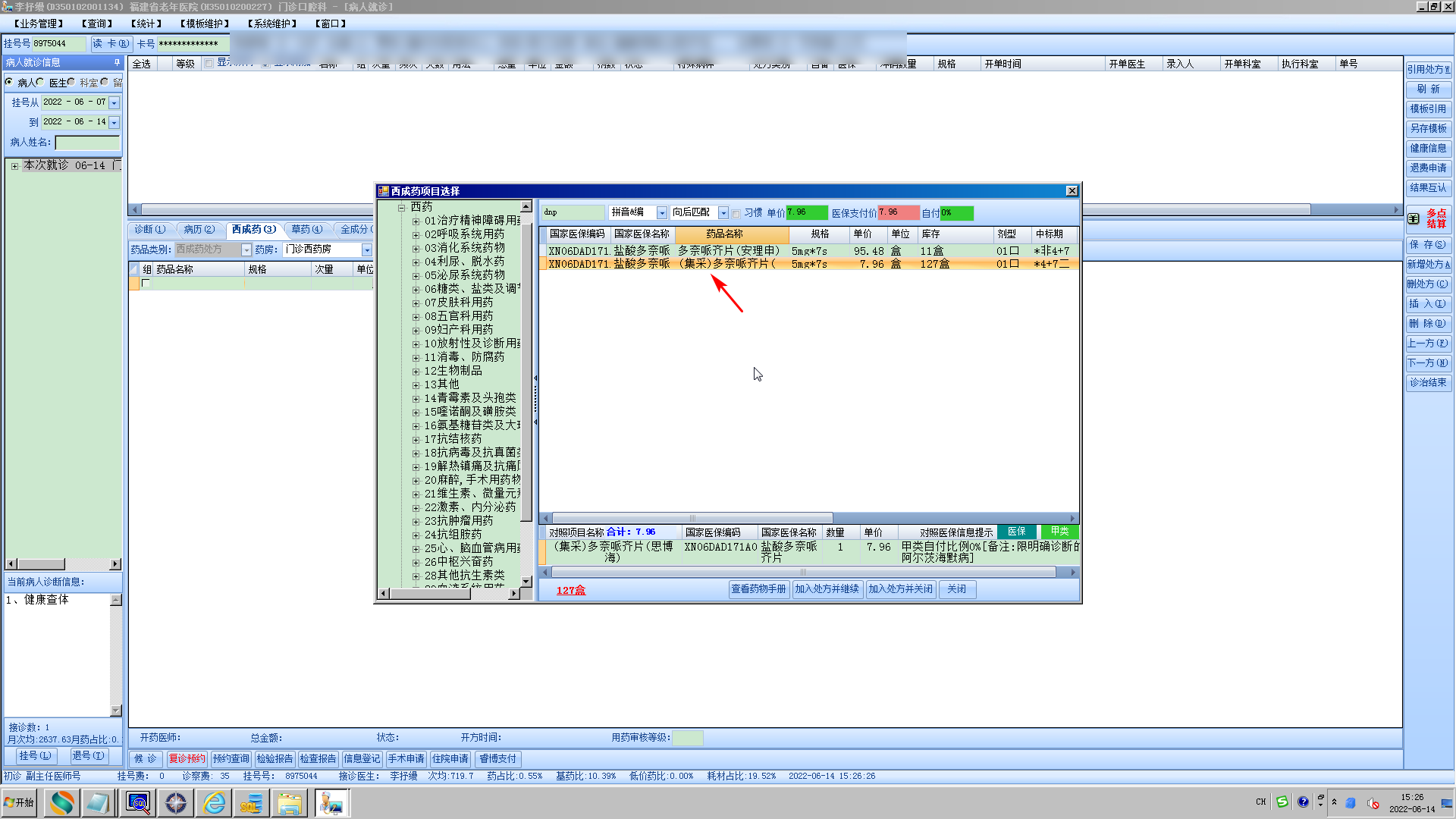
Task: Click the green 自付 0% color field
Action: [956, 213]
